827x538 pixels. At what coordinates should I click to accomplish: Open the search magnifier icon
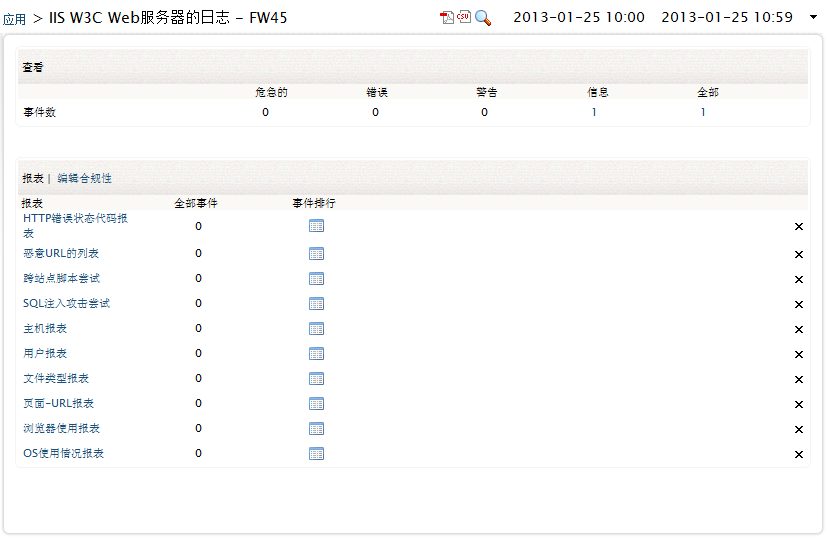(x=483, y=18)
